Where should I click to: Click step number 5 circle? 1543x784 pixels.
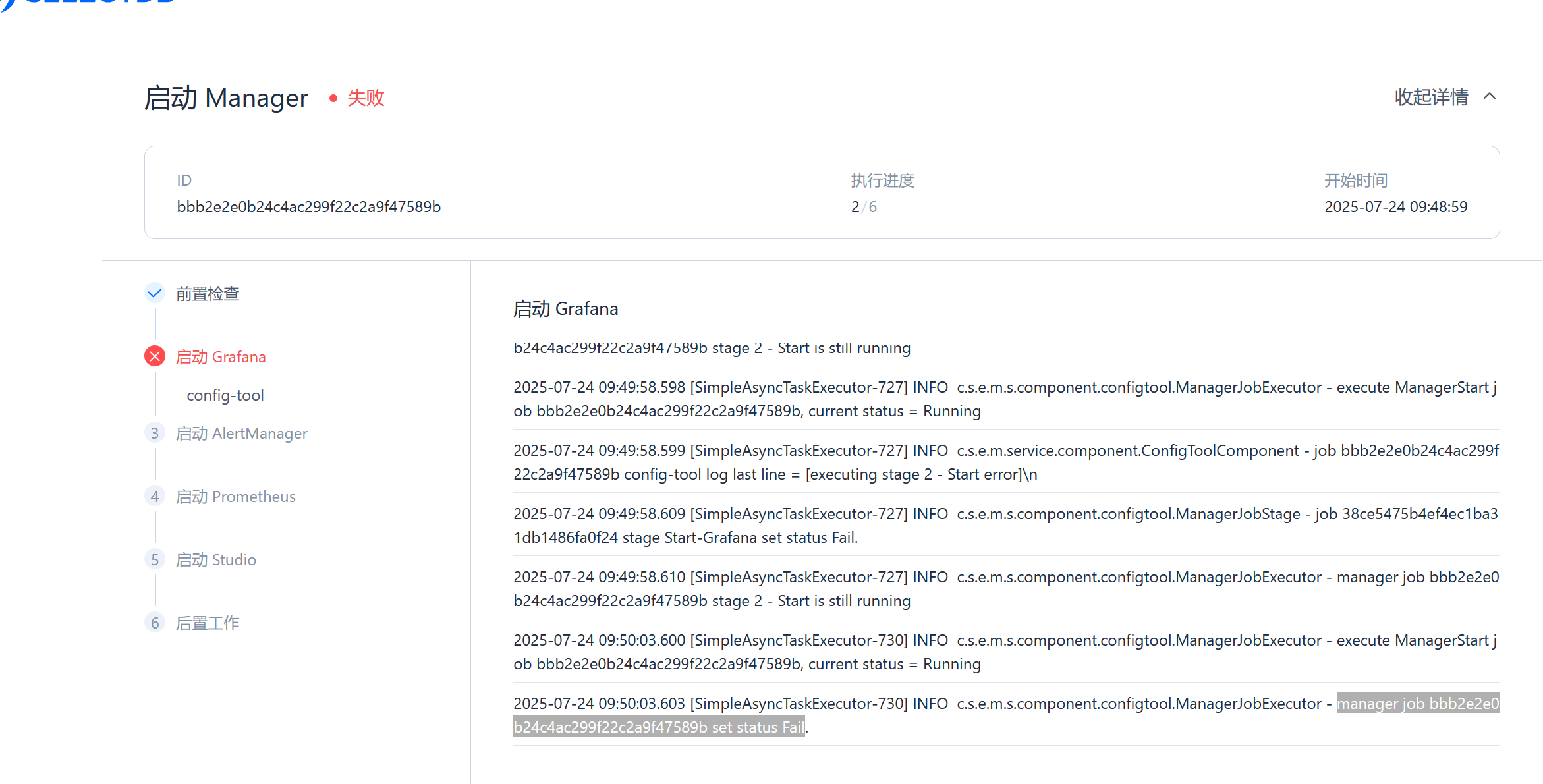(155, 559)
